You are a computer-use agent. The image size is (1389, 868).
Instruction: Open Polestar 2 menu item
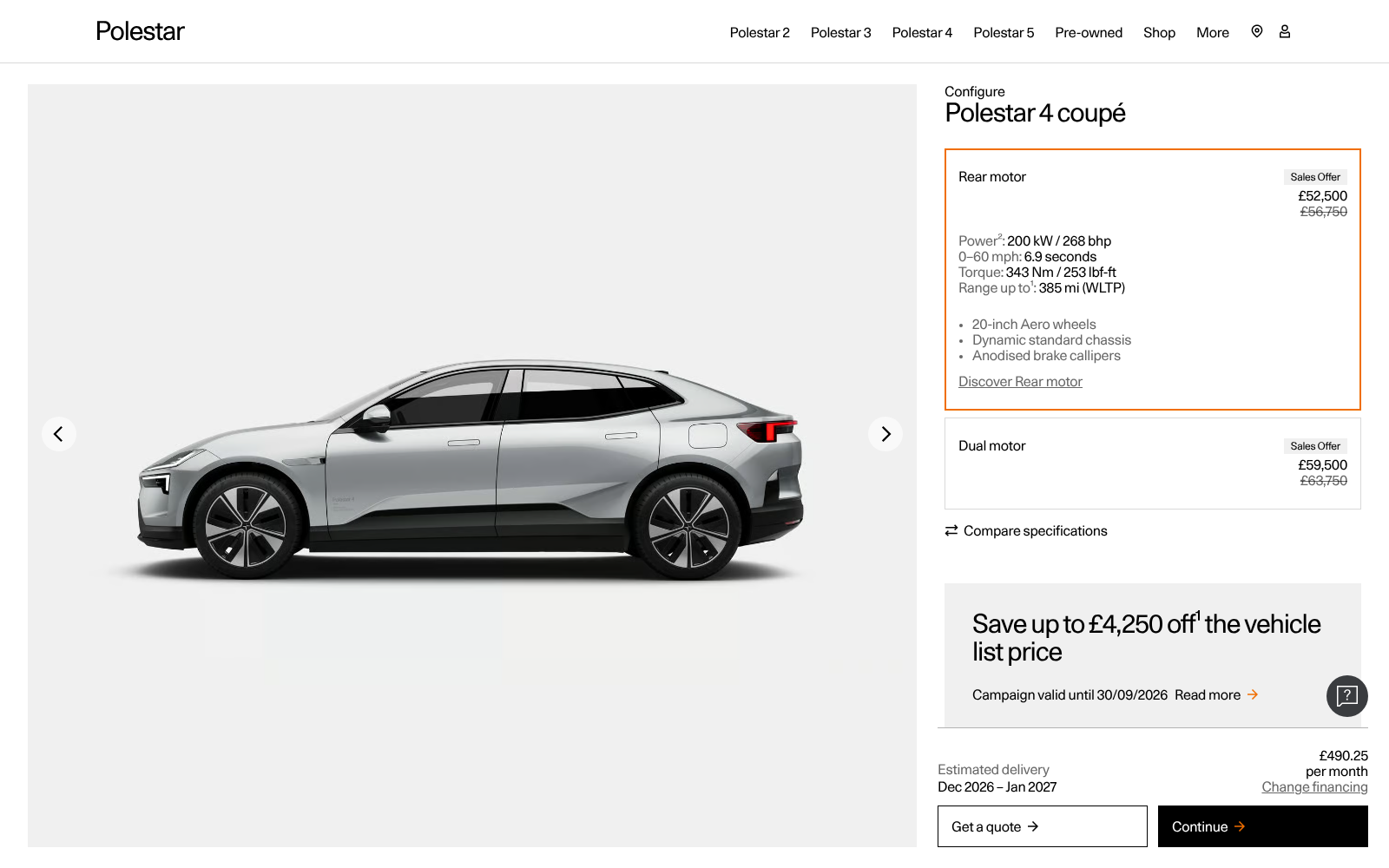click(760, 32)
